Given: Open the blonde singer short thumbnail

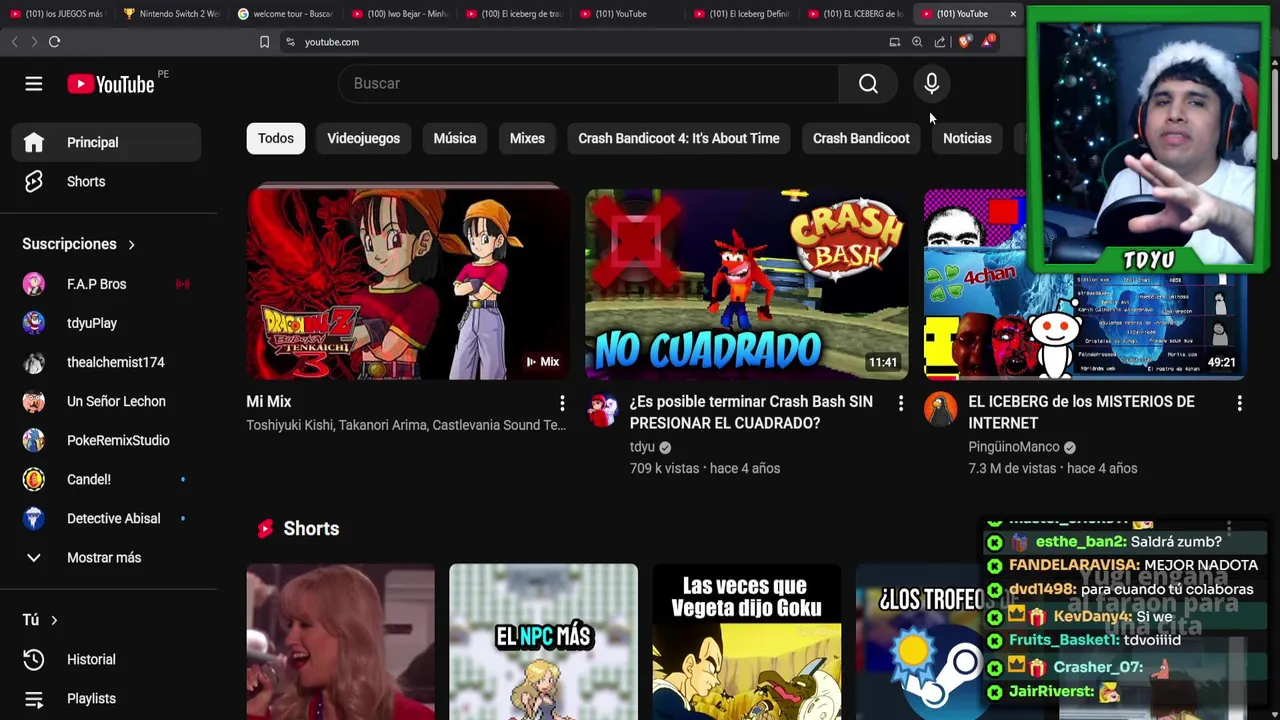Looking at the screenshot, I should [x=341, y=641].
